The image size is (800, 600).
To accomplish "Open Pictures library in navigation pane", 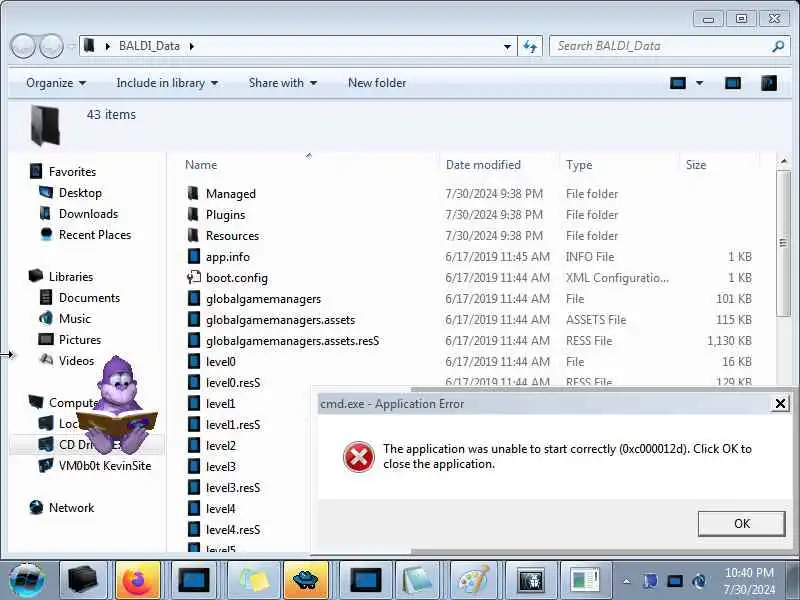I will [80, 339].
